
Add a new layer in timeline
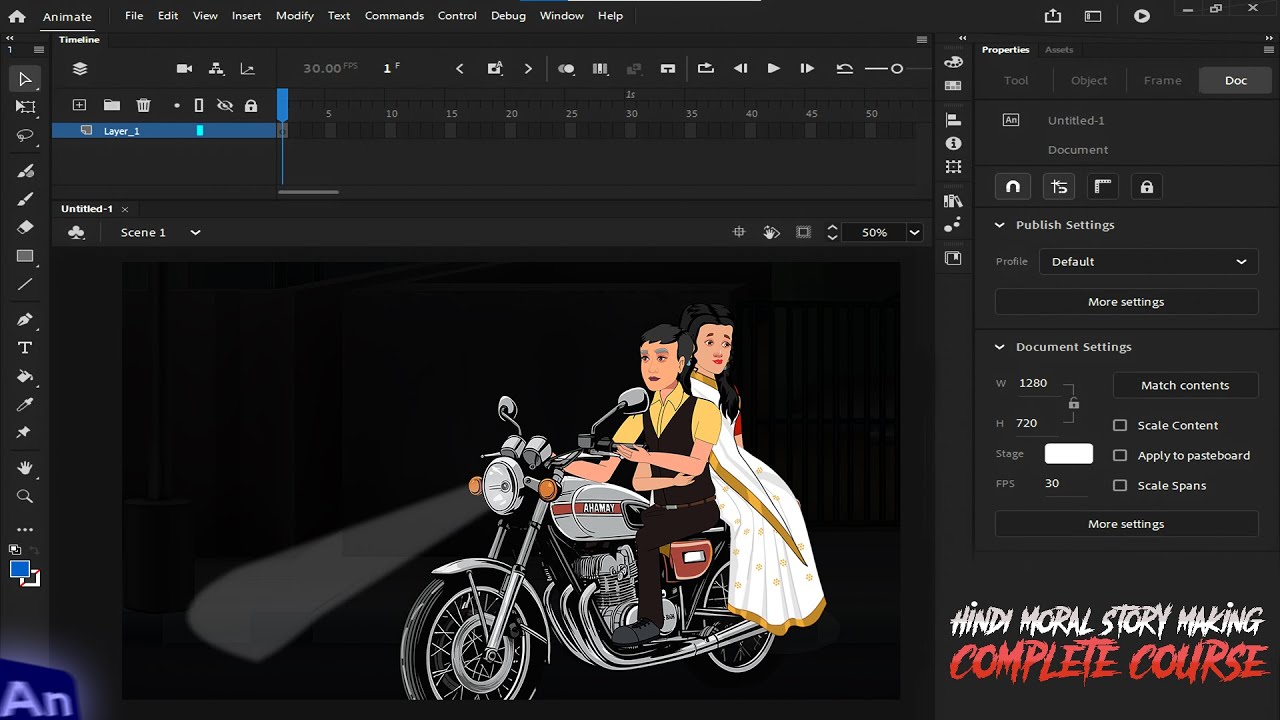[79, 105]
